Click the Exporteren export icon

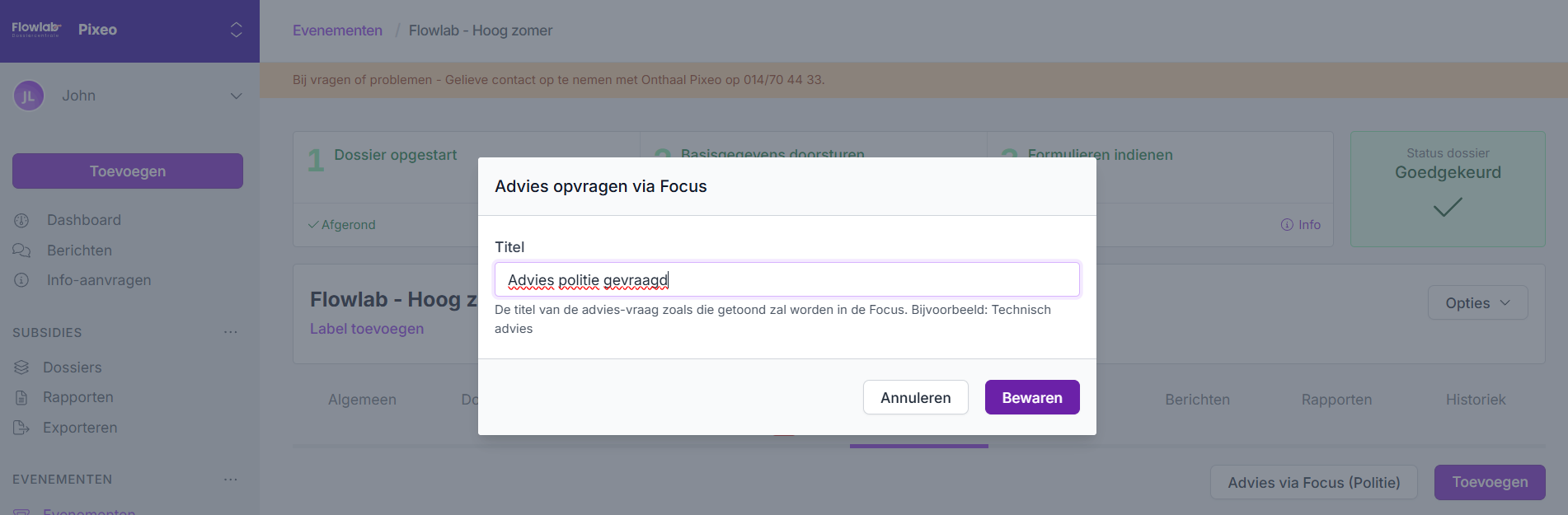21,428
